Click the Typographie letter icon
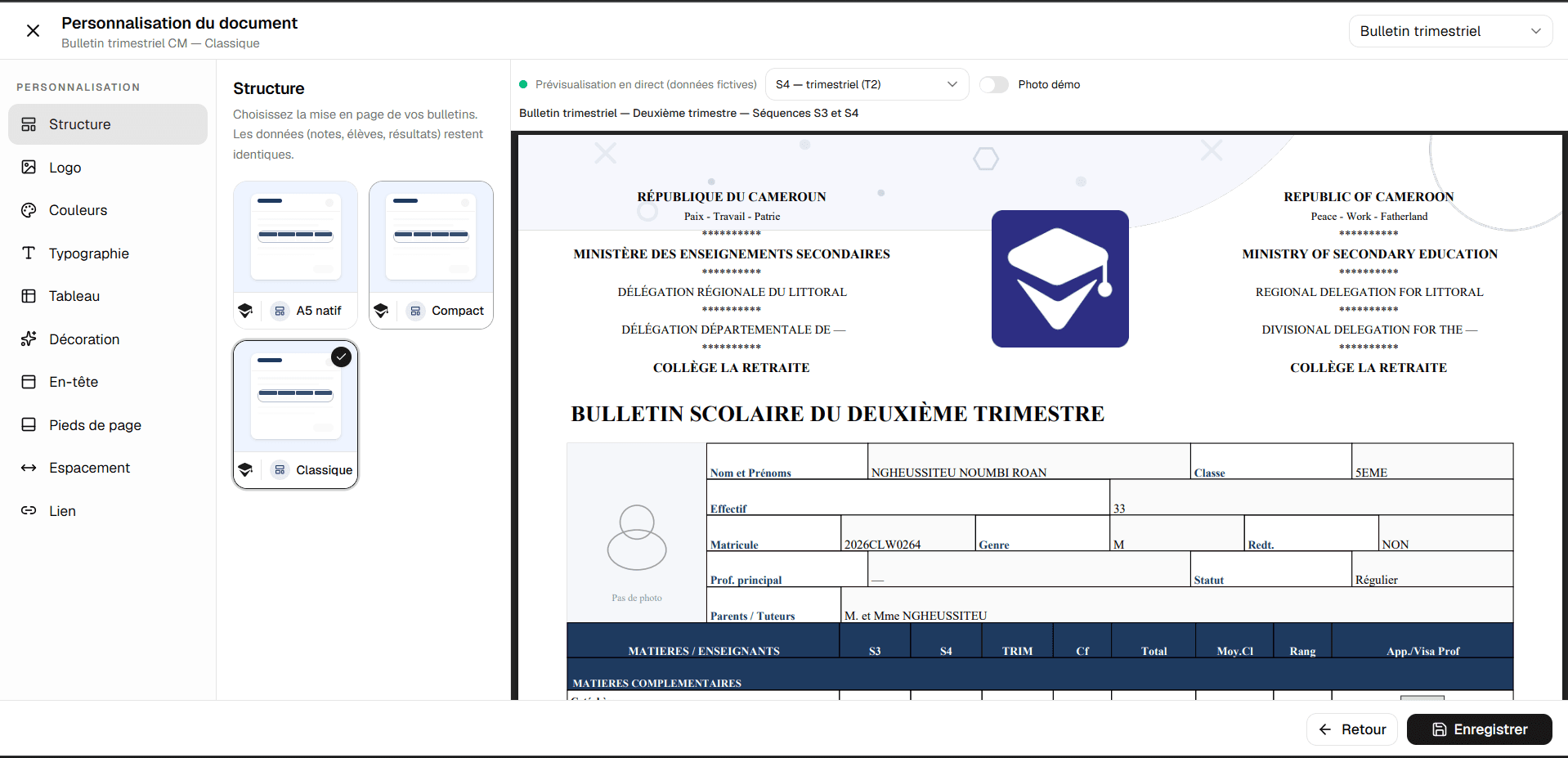This screenshot has height=758, width=1568. coord(29,253)
